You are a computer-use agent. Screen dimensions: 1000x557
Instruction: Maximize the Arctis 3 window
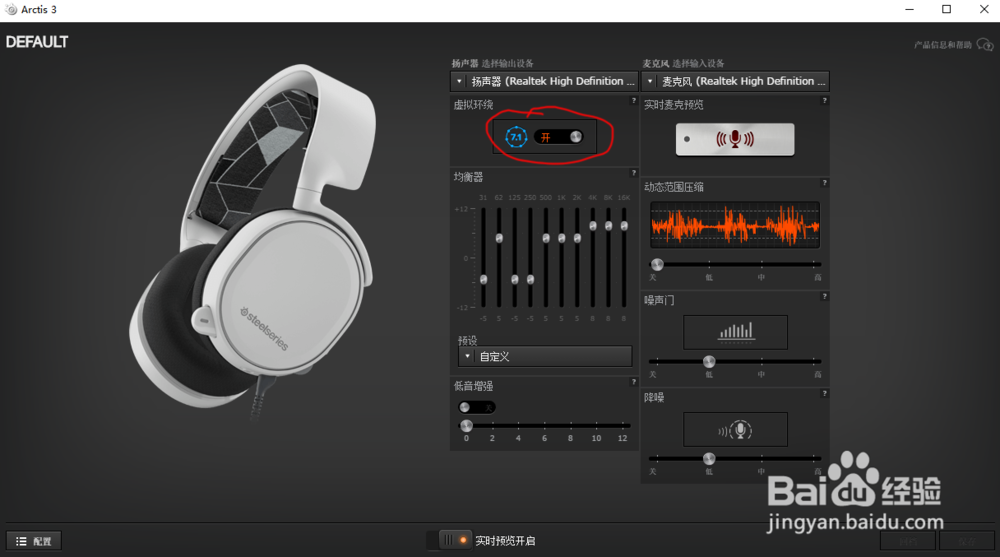[946, 10]
